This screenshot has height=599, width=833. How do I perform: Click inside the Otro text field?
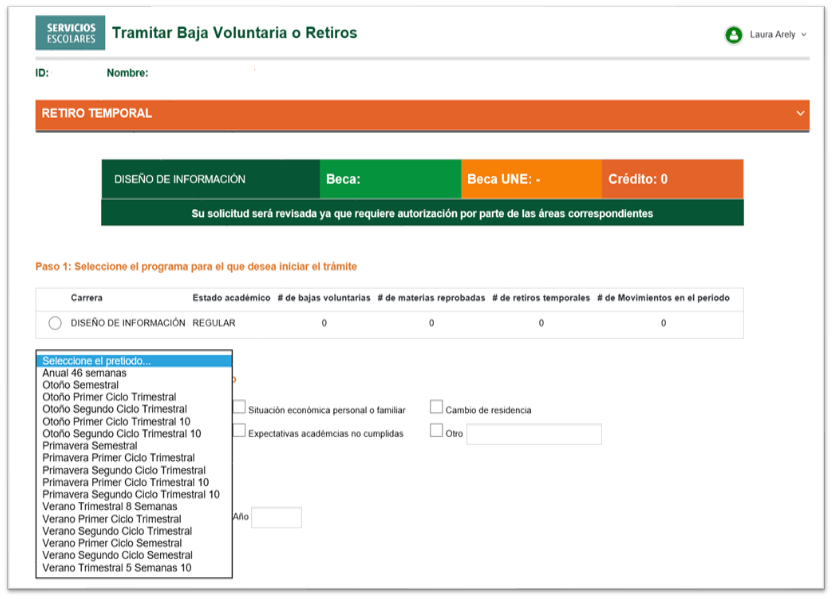[533, 434]
